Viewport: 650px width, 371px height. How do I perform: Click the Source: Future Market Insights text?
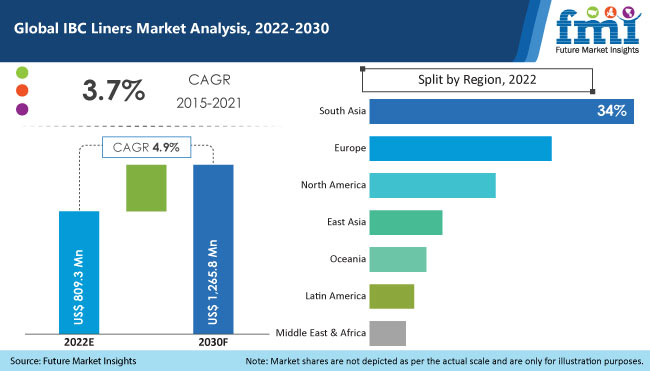(x=73, y=361)
